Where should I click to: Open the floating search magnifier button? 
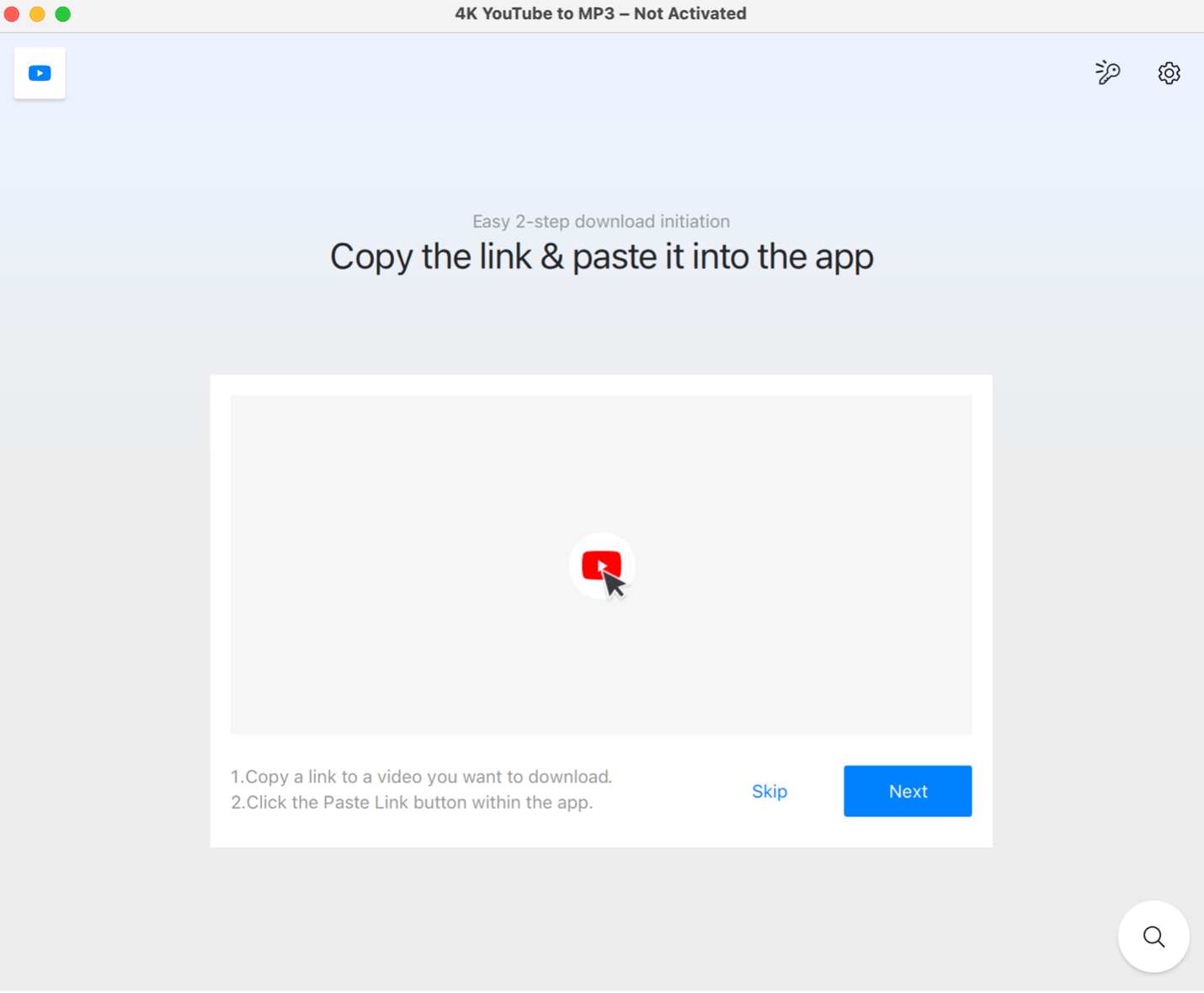1153,936
